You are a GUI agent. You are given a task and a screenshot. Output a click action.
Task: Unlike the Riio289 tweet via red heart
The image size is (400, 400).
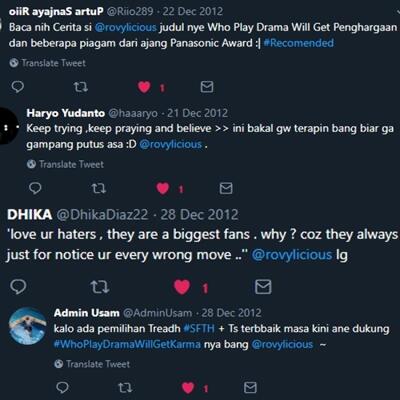(x=144, y=87)
